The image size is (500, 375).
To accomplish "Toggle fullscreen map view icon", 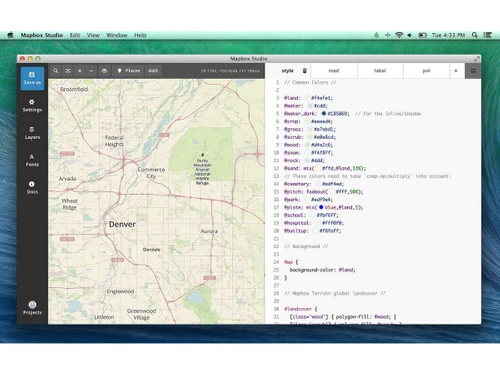I will [x=68, y=71].
